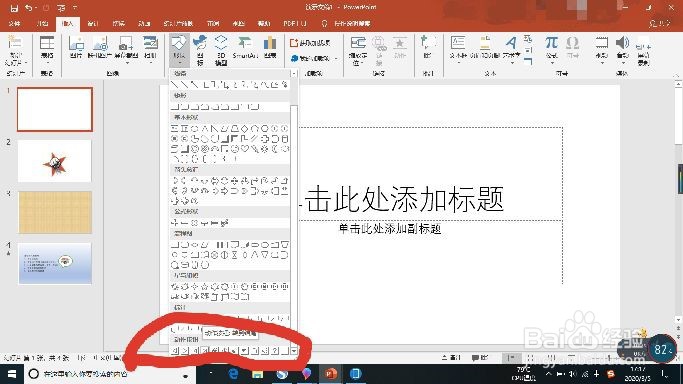Viewport: 683px width, 384px height.
Task: Expand the Photo Album dropdown arrow
Action: [151, 63]
